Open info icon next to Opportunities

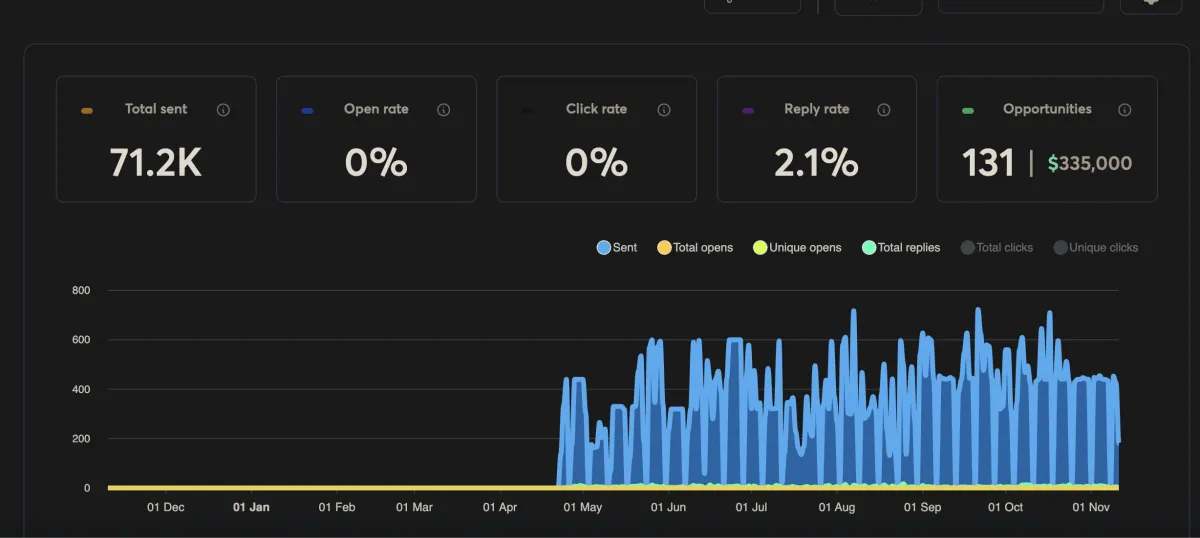tap(1125, 110)
